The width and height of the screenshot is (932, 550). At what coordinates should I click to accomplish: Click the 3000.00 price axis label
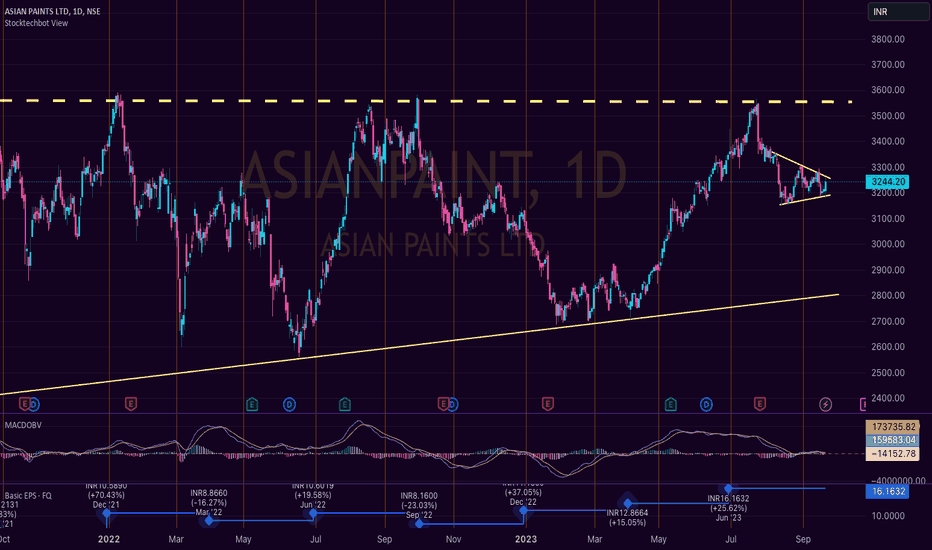tap(888, 244)
